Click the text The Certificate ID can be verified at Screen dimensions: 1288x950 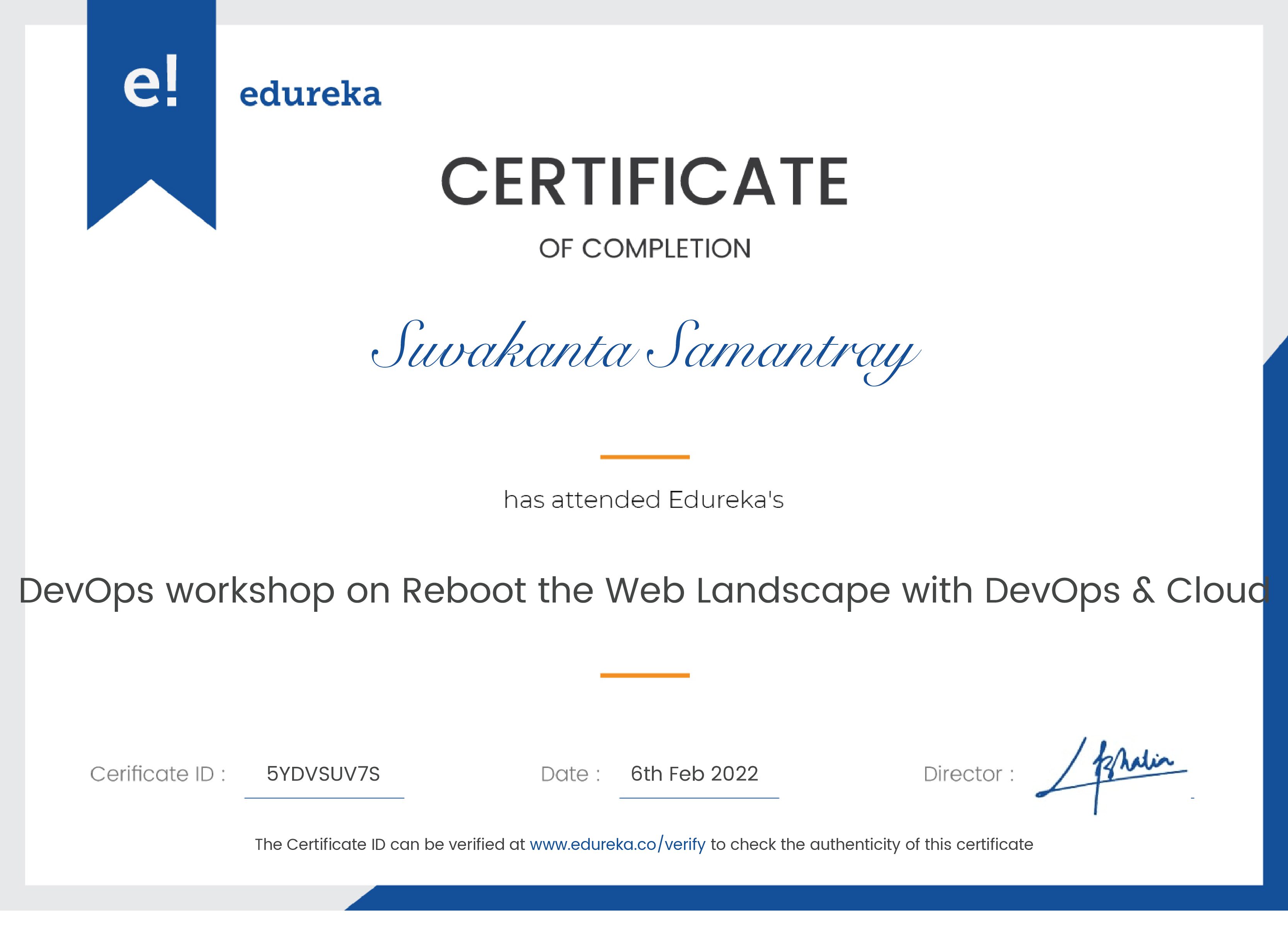(x=390, y=844)
